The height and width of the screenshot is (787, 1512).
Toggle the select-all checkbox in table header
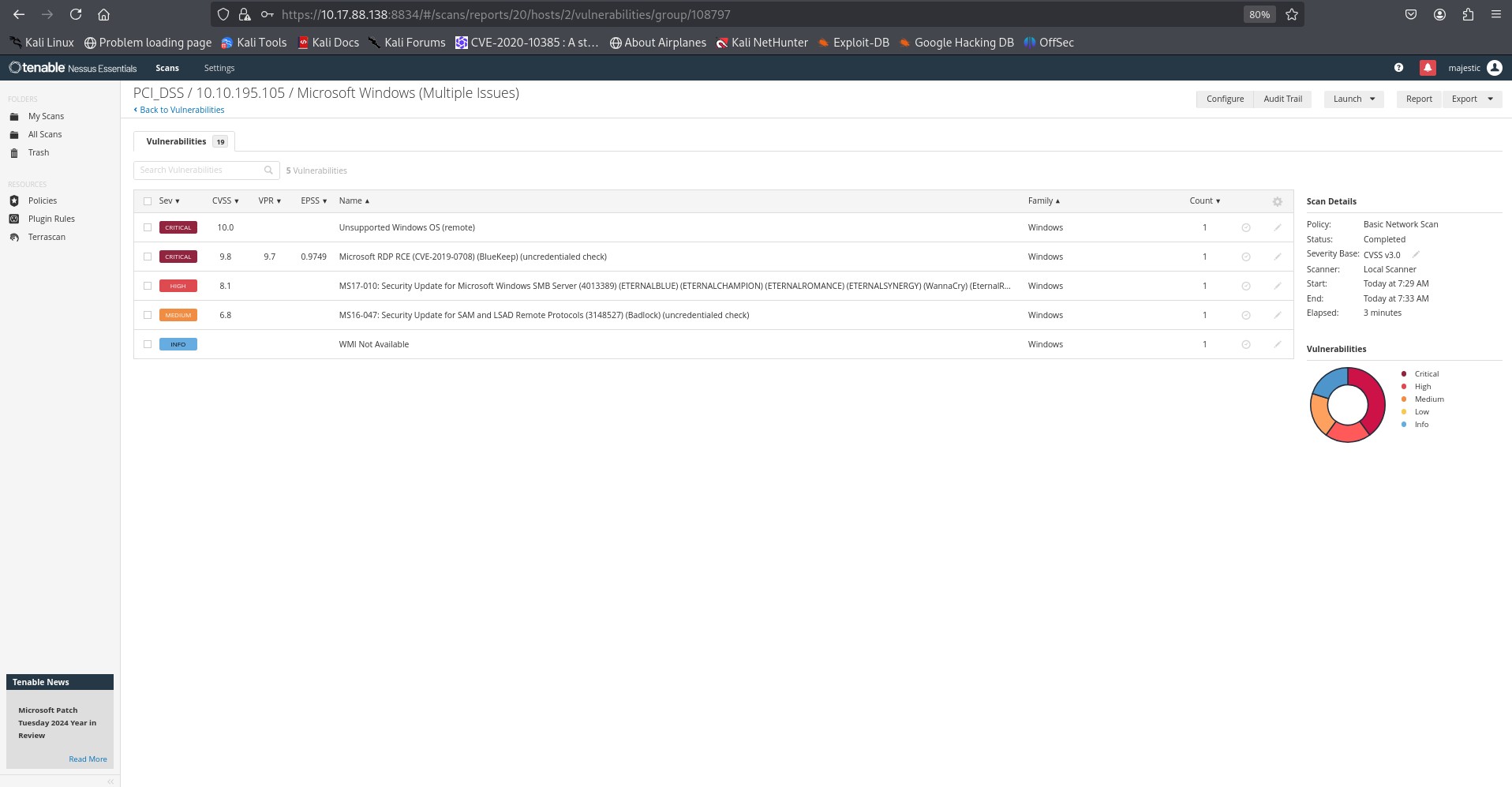[148, 201]
